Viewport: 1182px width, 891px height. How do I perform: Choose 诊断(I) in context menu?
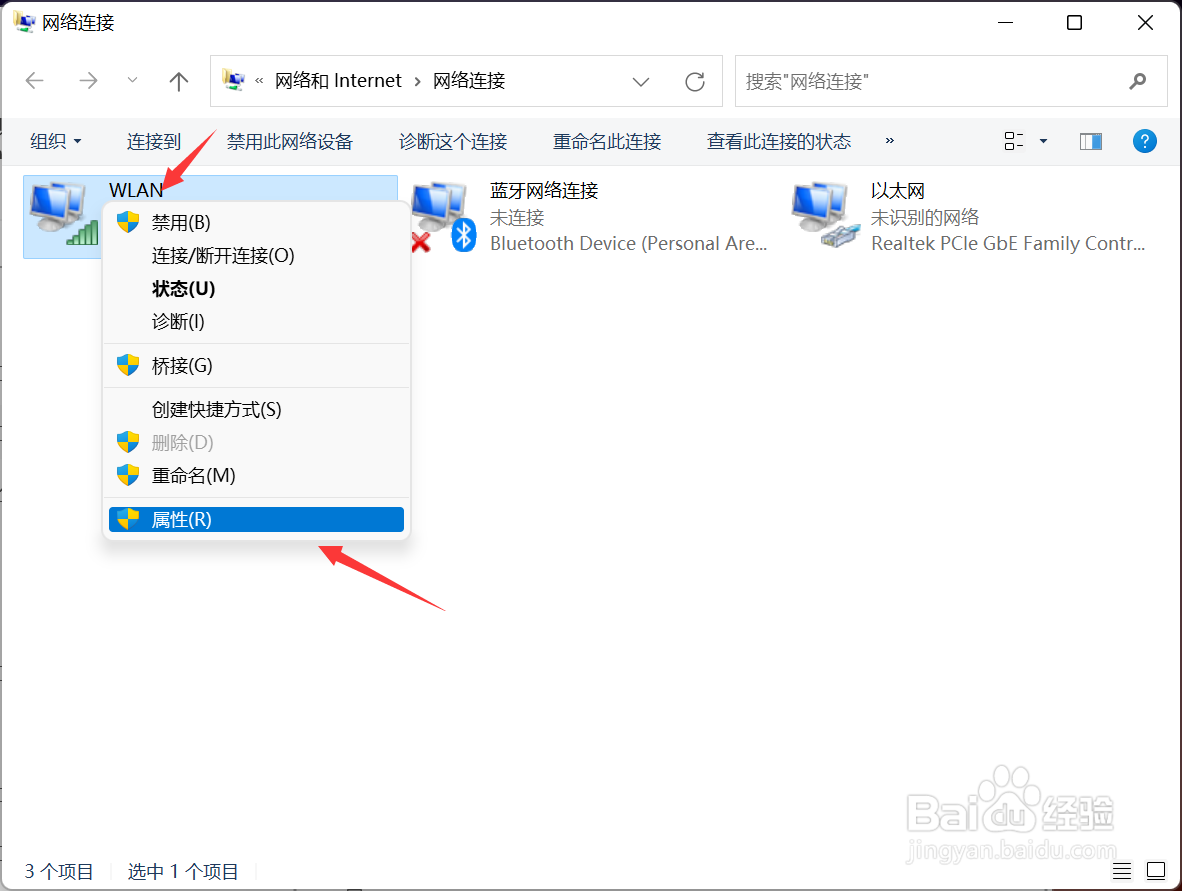click(256, 322)
